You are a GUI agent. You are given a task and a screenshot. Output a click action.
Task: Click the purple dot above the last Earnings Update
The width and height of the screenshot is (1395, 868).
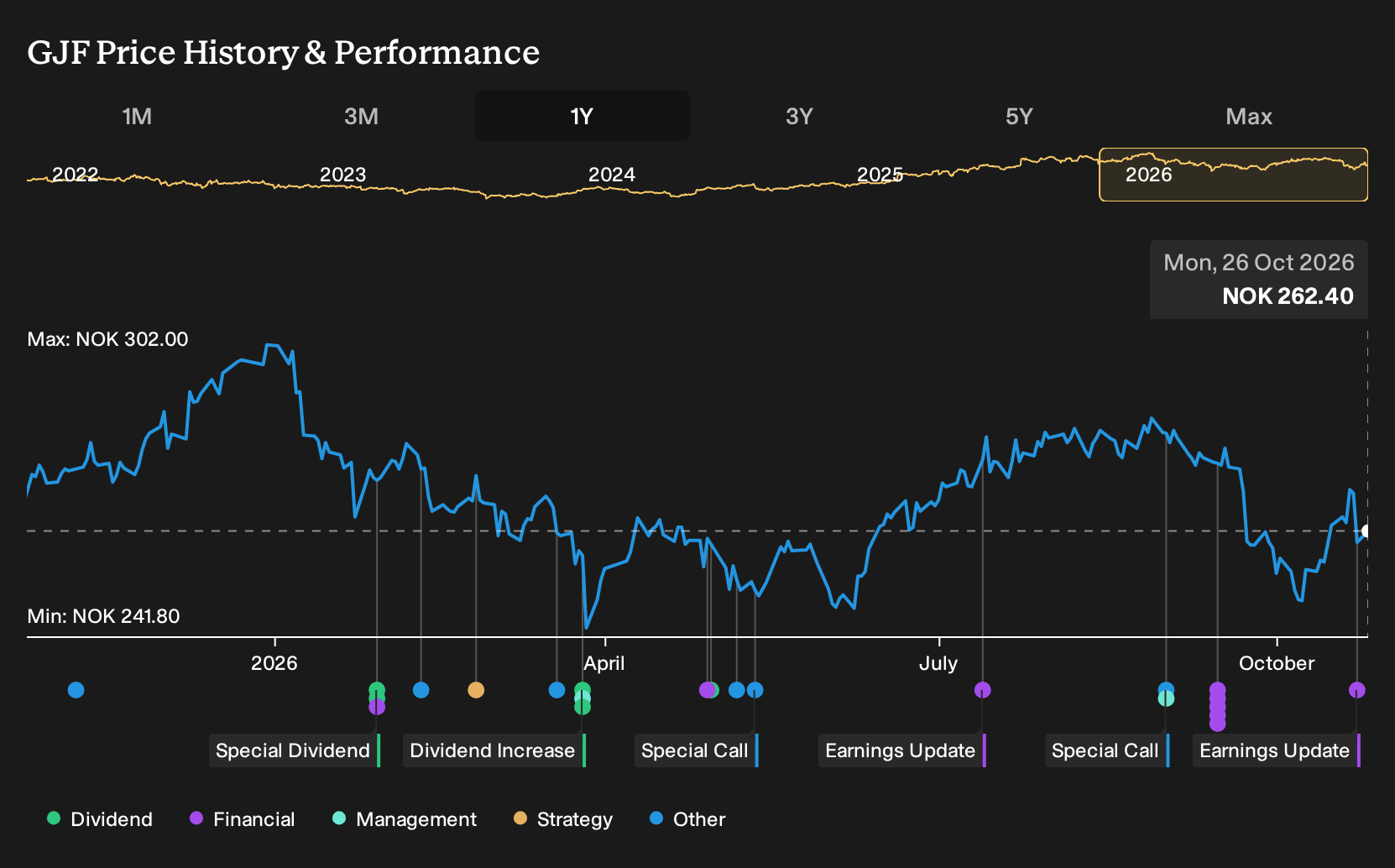(1356, 690)
